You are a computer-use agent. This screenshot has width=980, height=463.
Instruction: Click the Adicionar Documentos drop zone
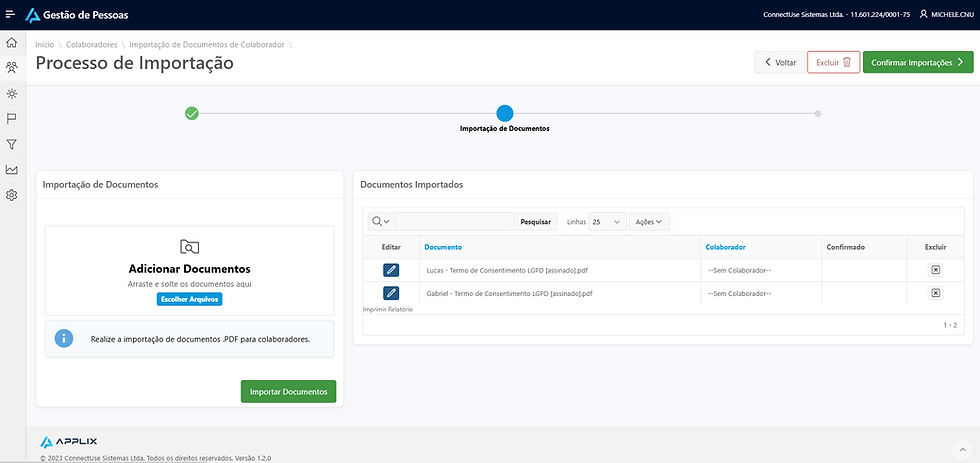pos(189,271)
